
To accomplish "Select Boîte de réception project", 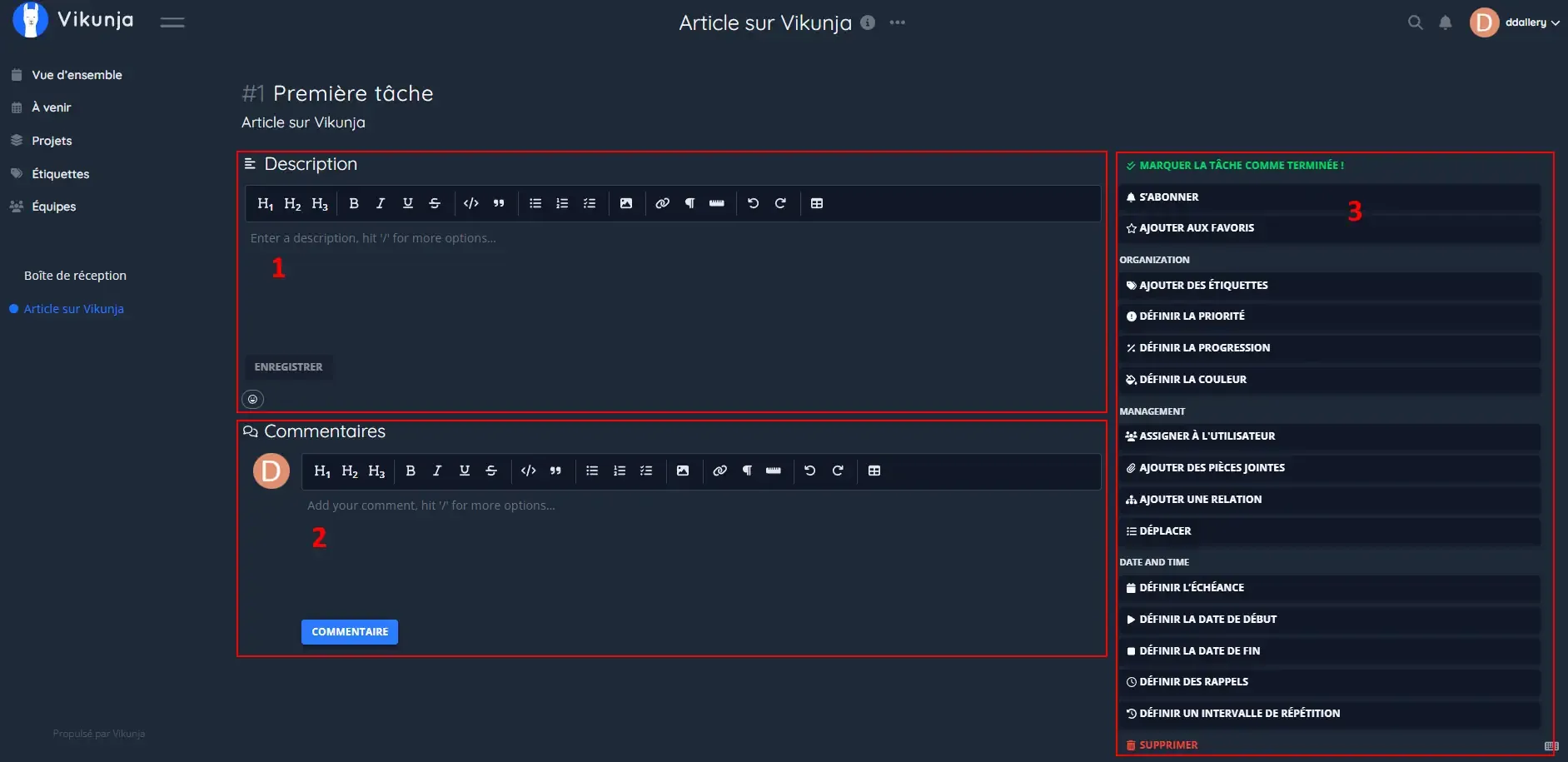I will (x=75, y=276).
